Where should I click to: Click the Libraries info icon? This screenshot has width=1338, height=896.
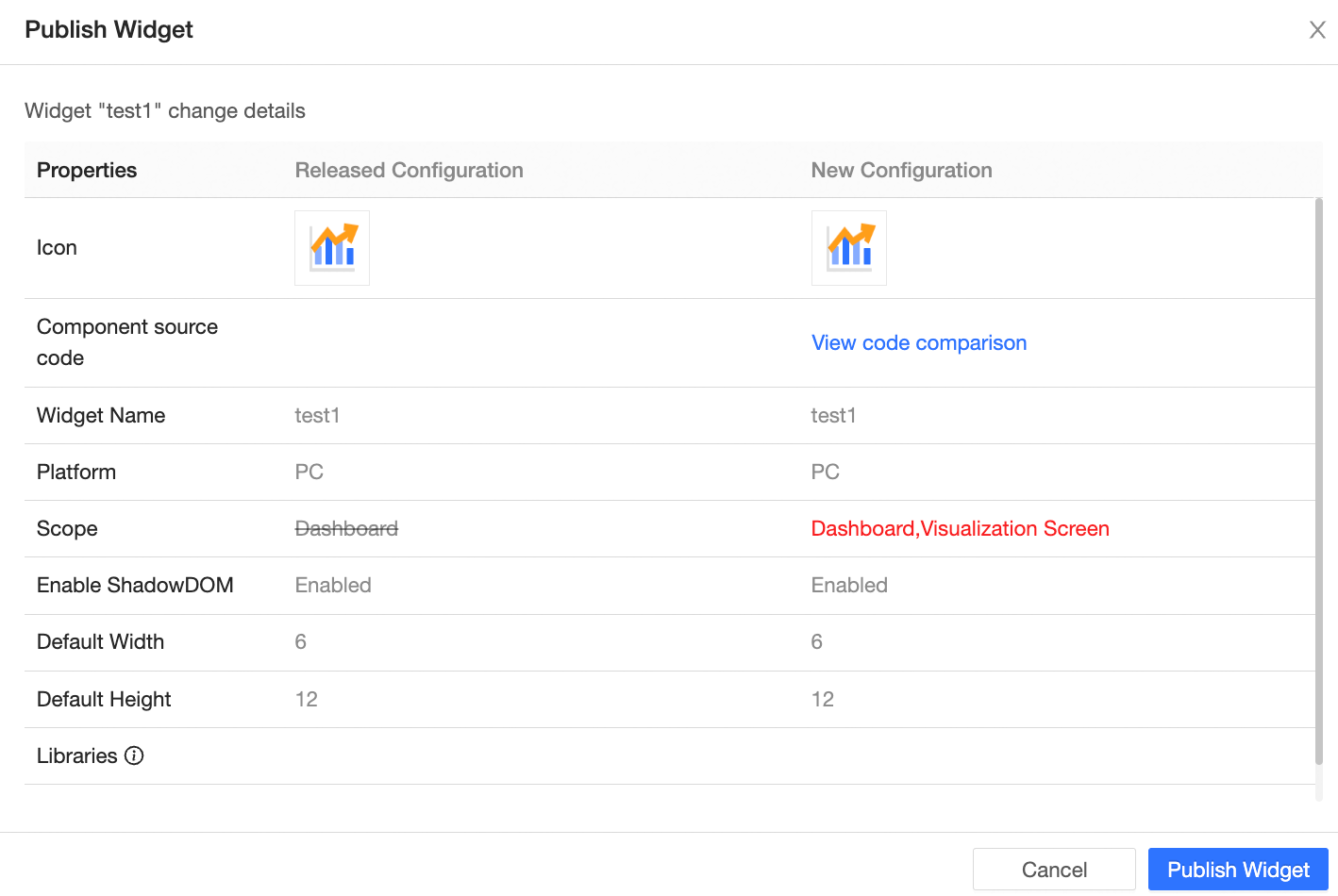135,755
